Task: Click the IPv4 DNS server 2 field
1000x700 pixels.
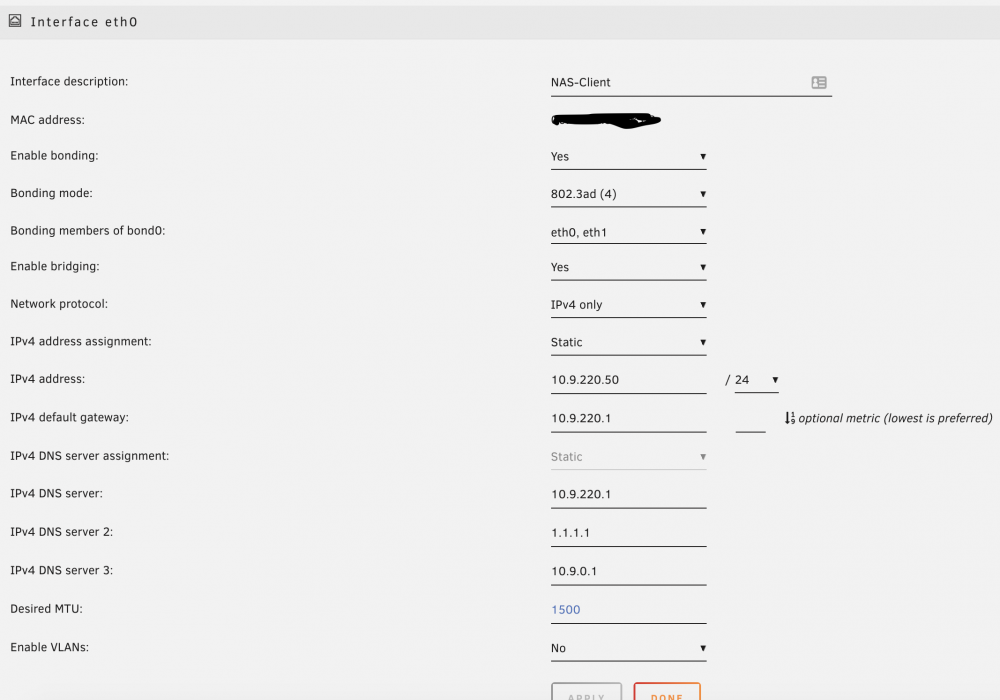Action: (x=628, y=533)
